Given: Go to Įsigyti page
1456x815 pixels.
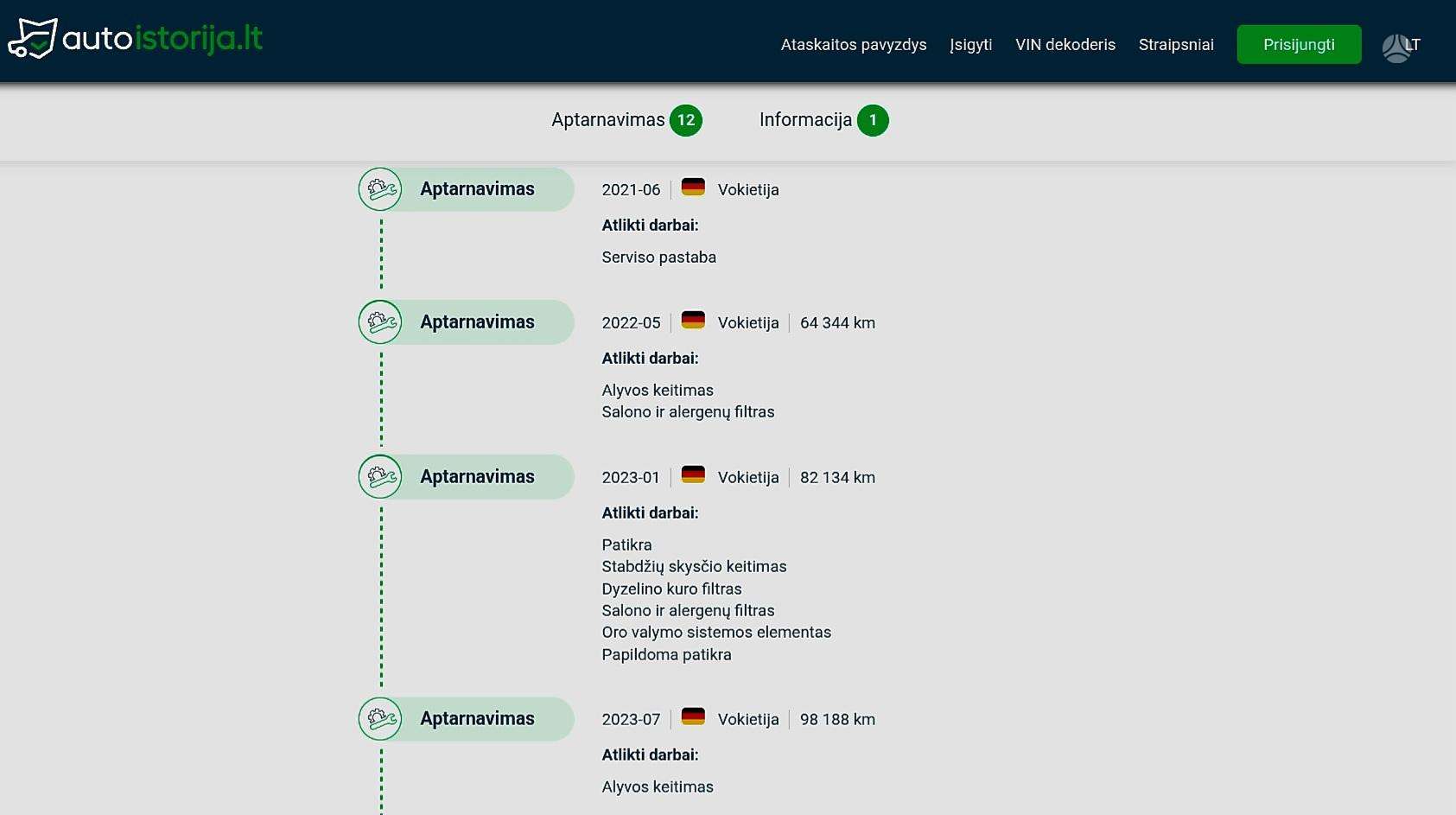Looking at the screenshot, I should 970,45.
